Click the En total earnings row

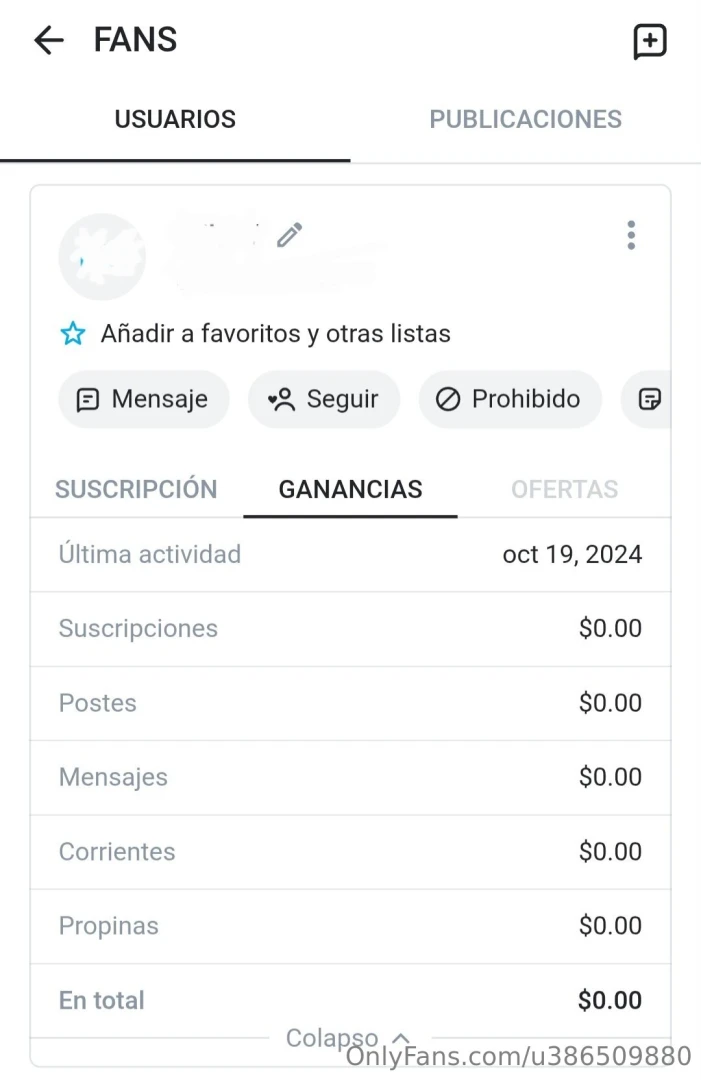(350, 1000)
